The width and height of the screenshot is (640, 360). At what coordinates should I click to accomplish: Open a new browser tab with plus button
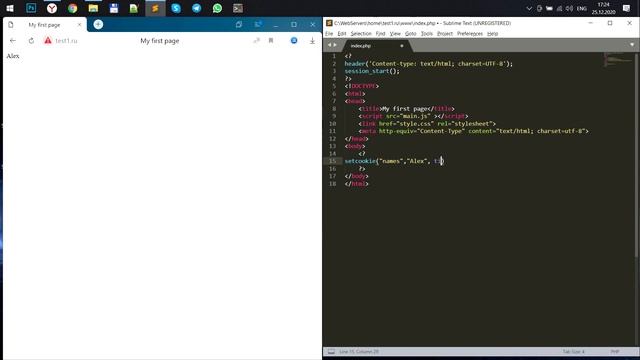(x=98, y=24)
